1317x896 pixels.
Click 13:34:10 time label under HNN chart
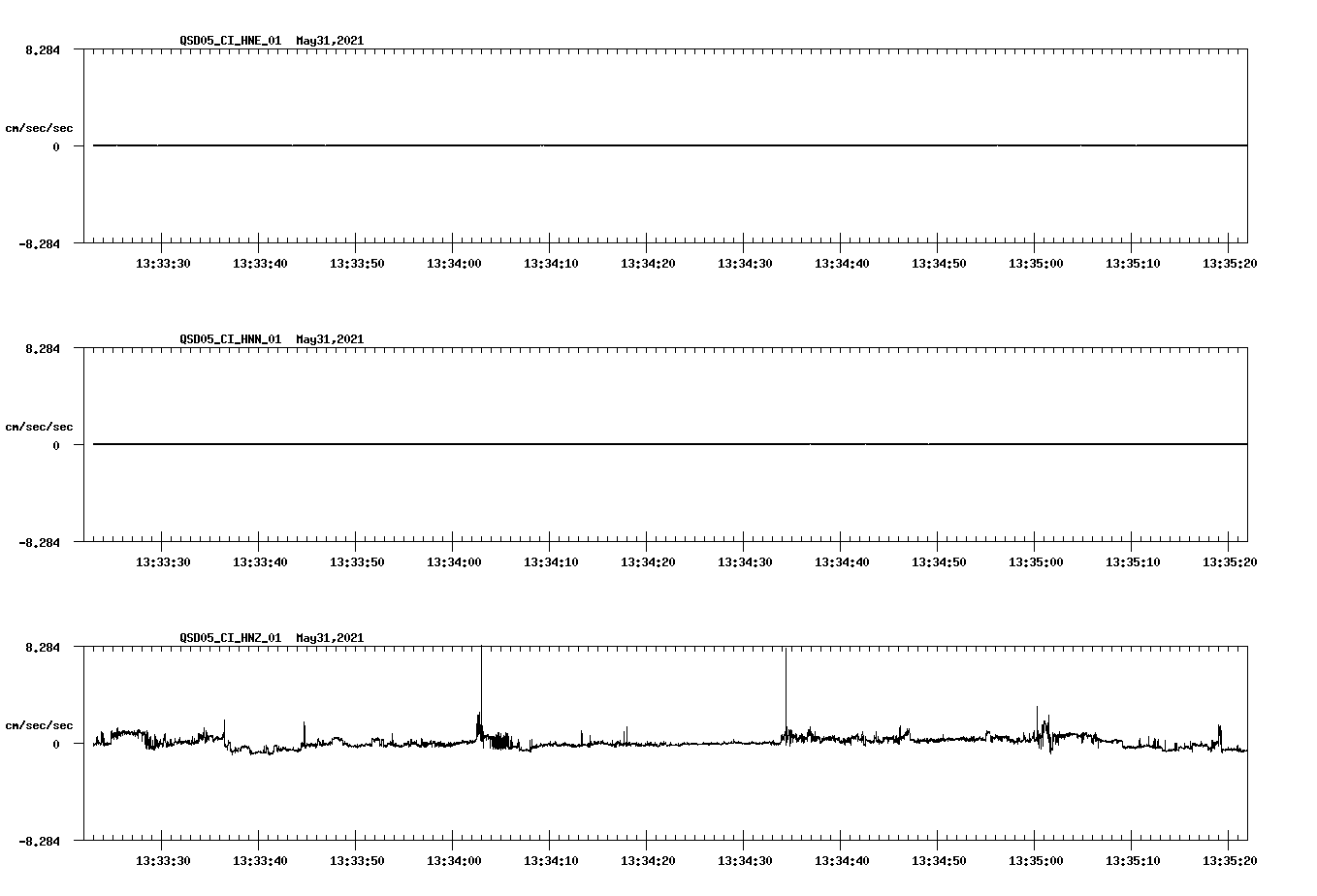551,562
